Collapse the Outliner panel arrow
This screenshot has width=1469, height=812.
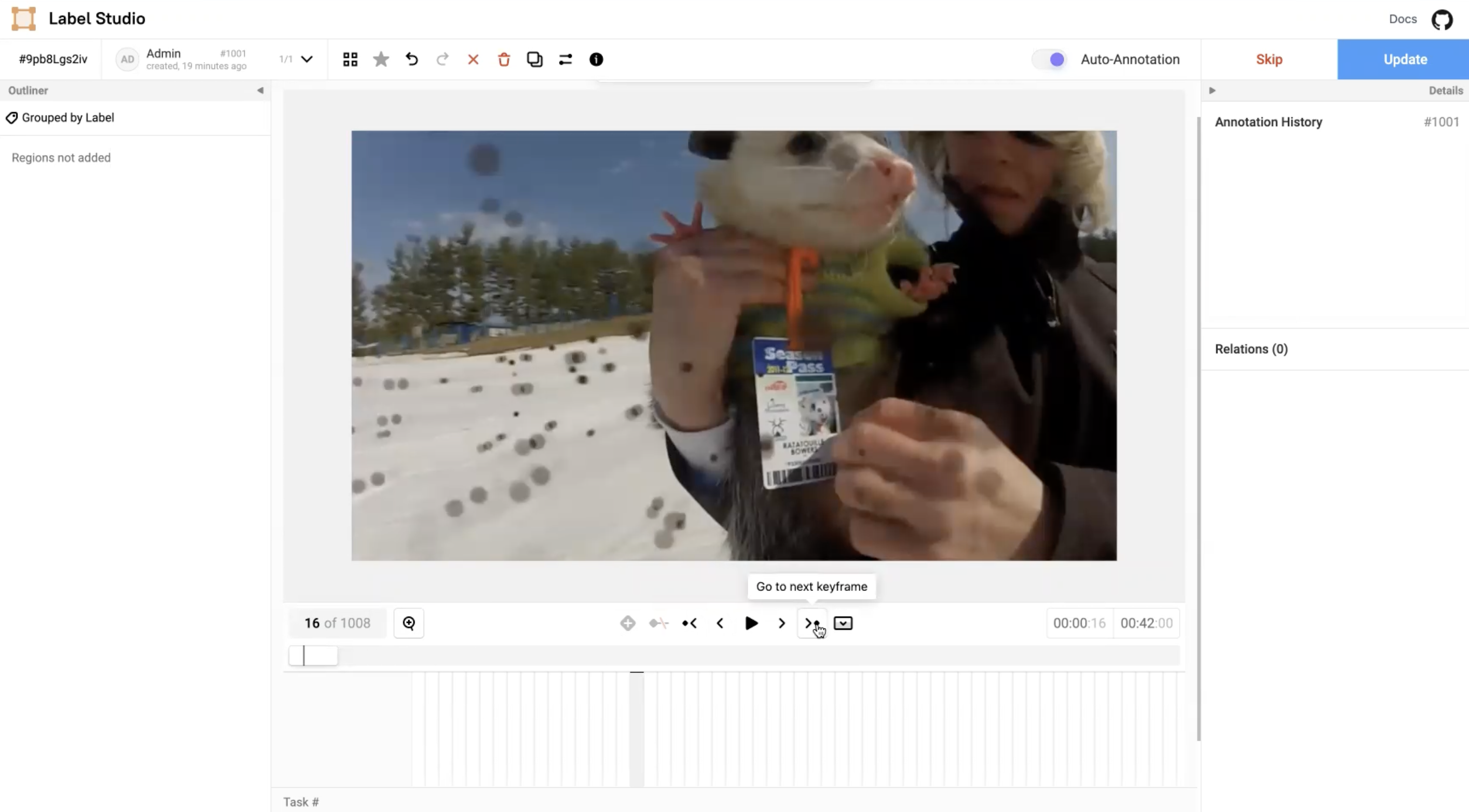tap(260, 90)
